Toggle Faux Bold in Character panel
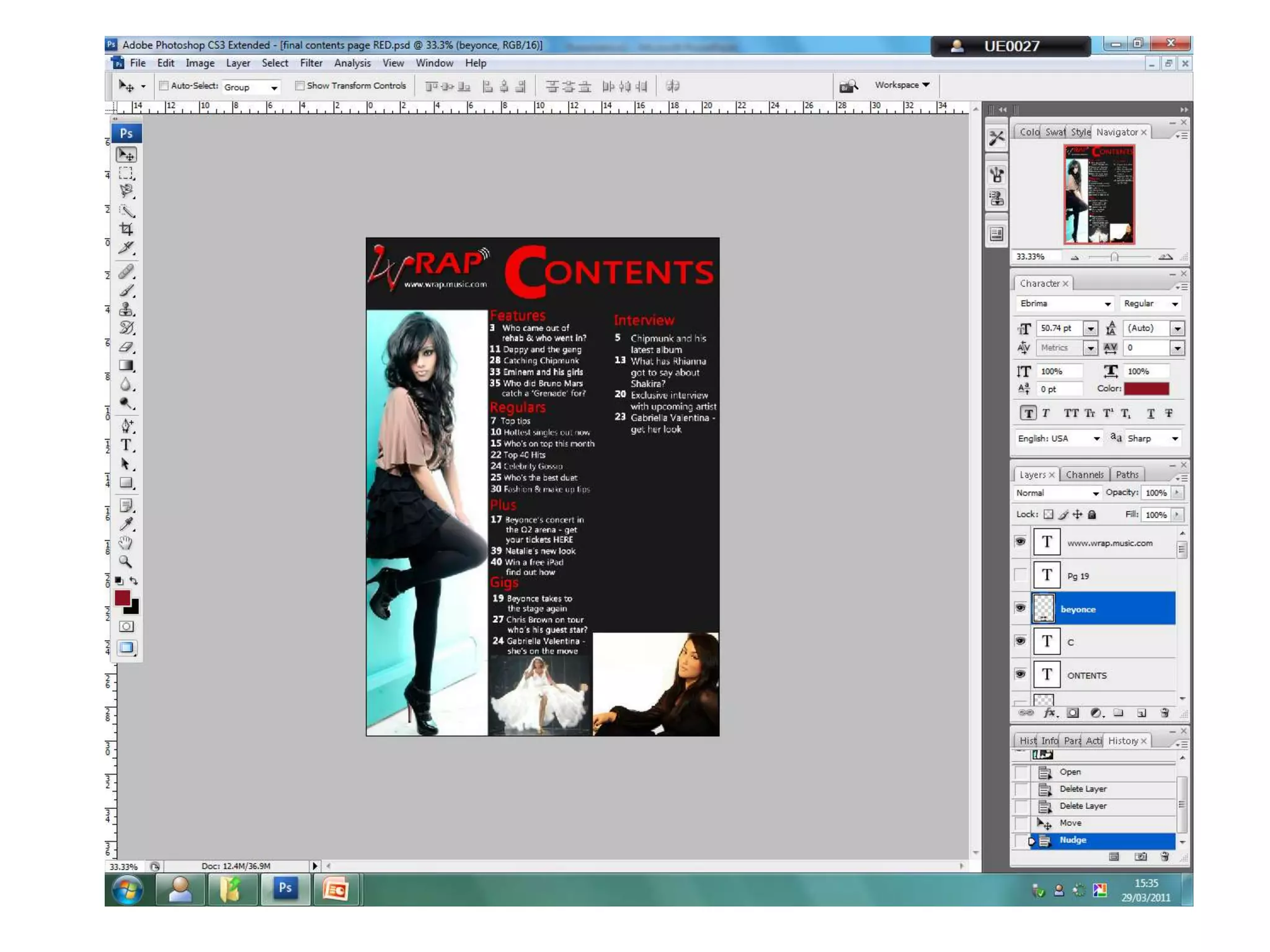Image resolution: width=1270 pixels, height=952 pixels. 1028,413
